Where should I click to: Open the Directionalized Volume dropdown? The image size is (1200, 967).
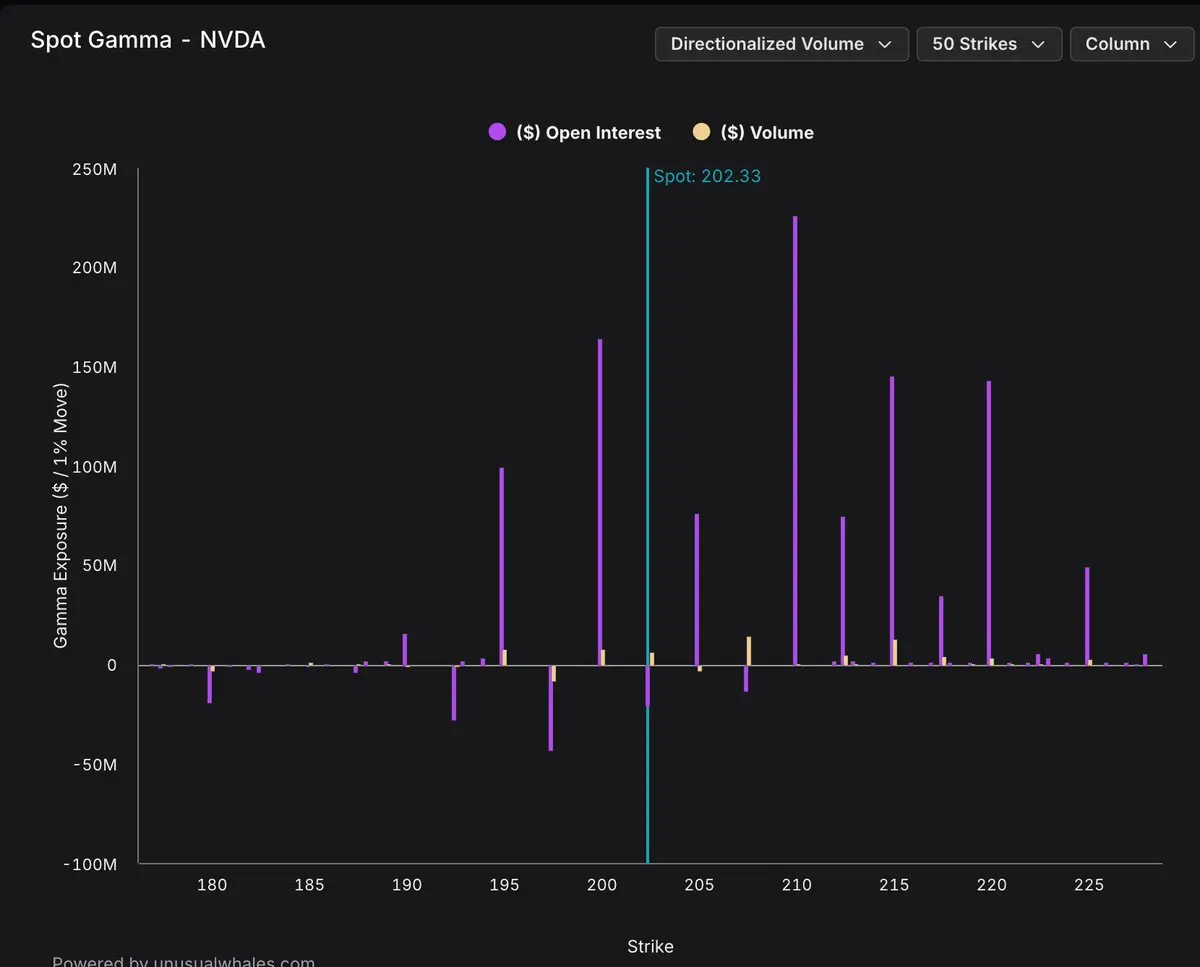click(781, 44)
